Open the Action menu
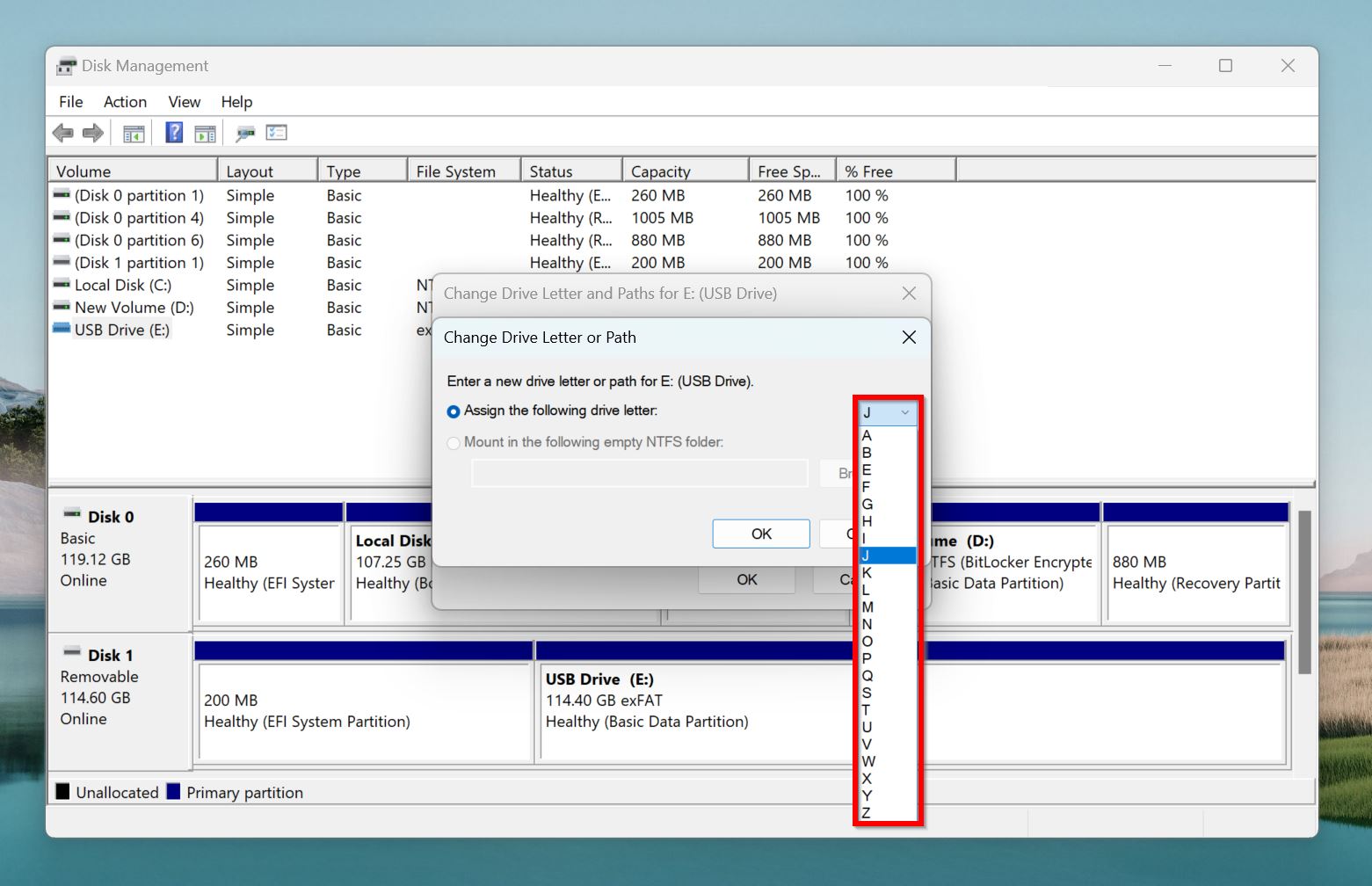This screenshot has height=886, width=1372. pyautogui.click(x=125, y=102)
